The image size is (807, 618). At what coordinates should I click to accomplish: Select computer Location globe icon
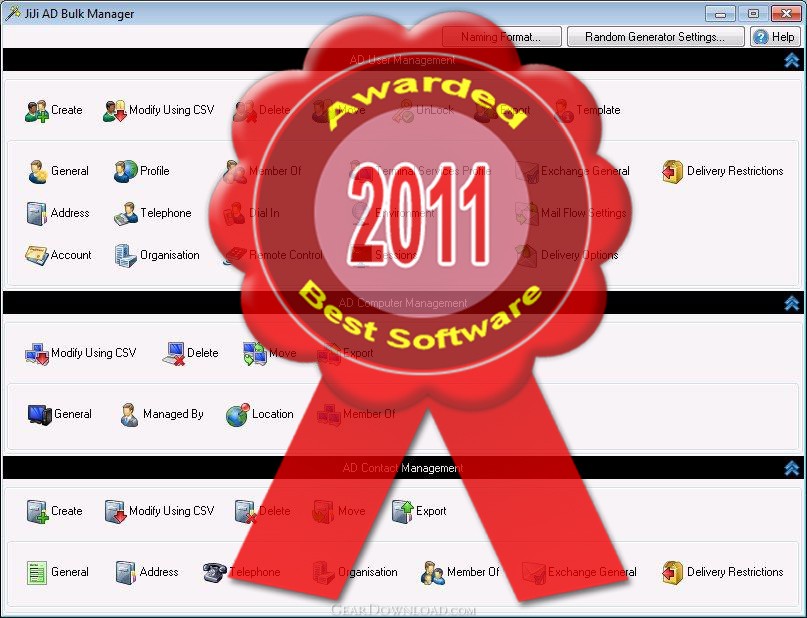click(237, 415)
